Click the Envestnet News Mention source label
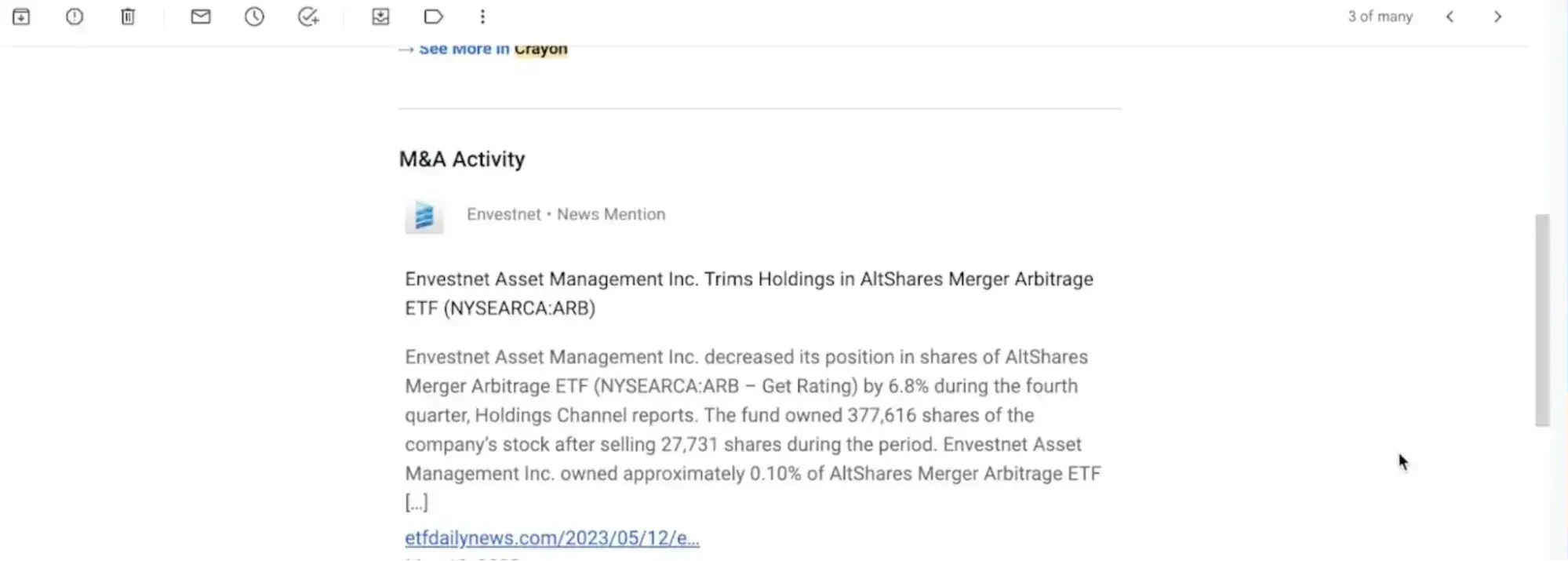 point(566,214)
